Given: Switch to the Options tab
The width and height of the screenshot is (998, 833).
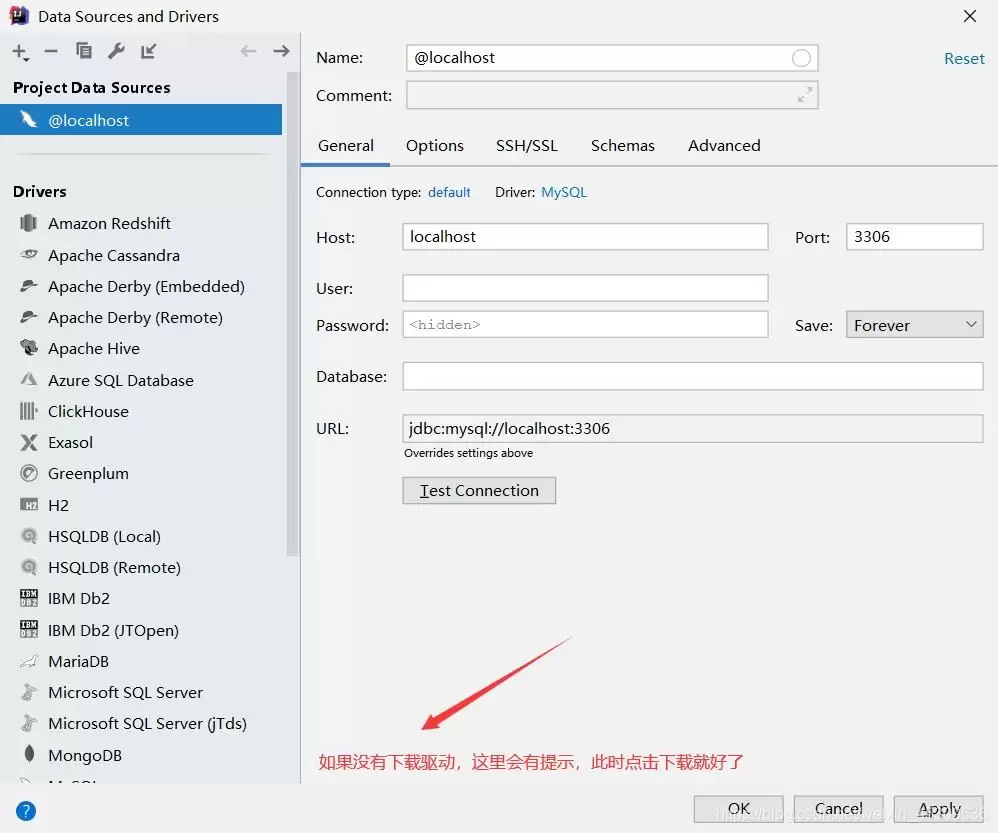Looking at the screenshot, I should click(x=435, y=146).
